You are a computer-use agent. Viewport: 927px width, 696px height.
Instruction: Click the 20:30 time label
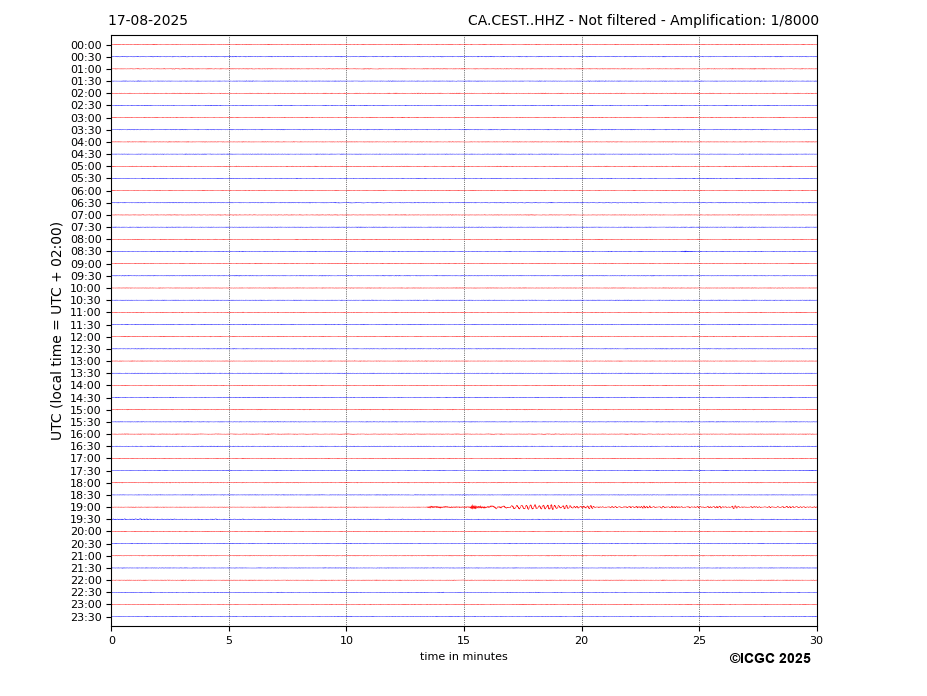86,544
